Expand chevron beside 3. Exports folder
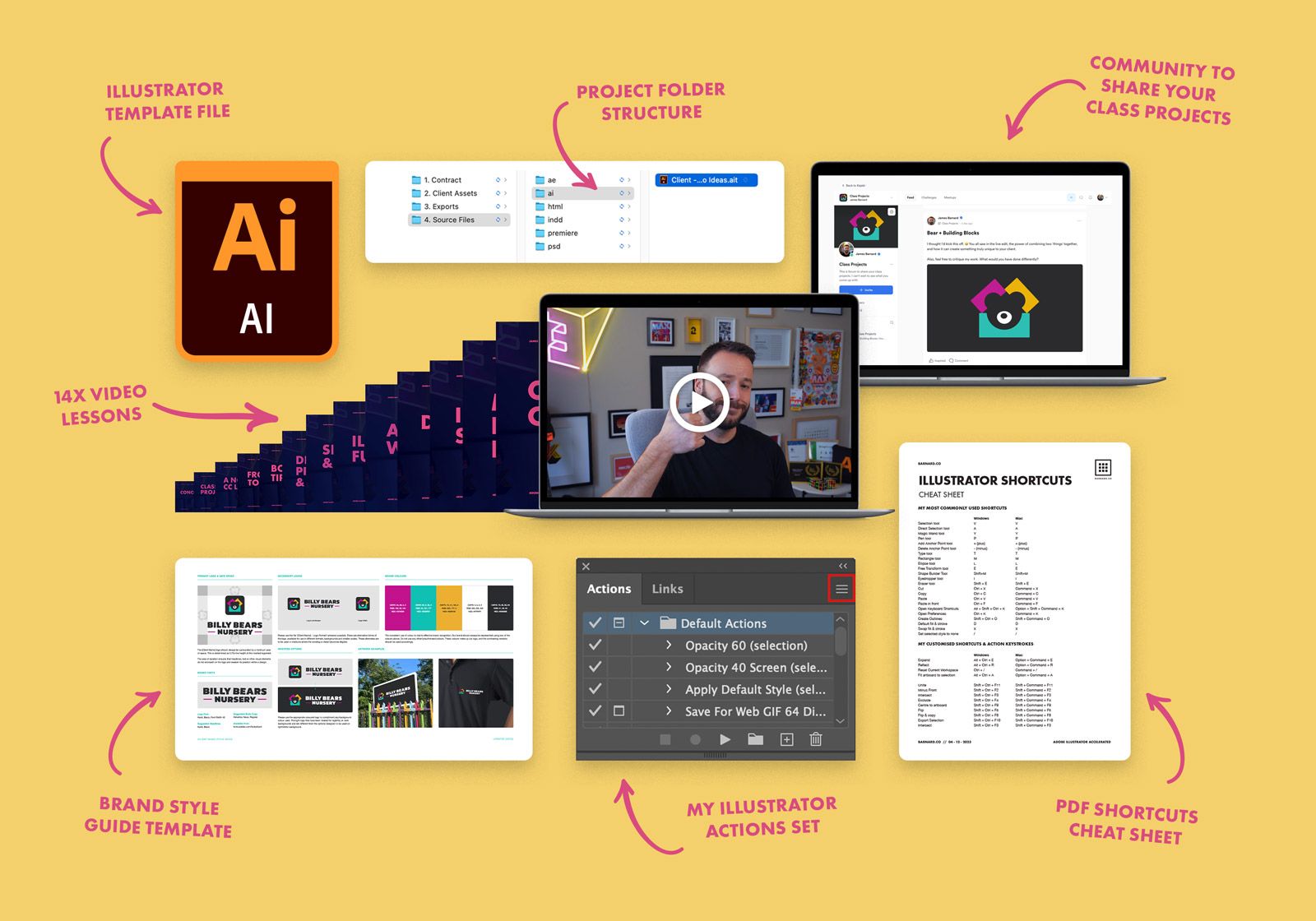 point(505,206)
